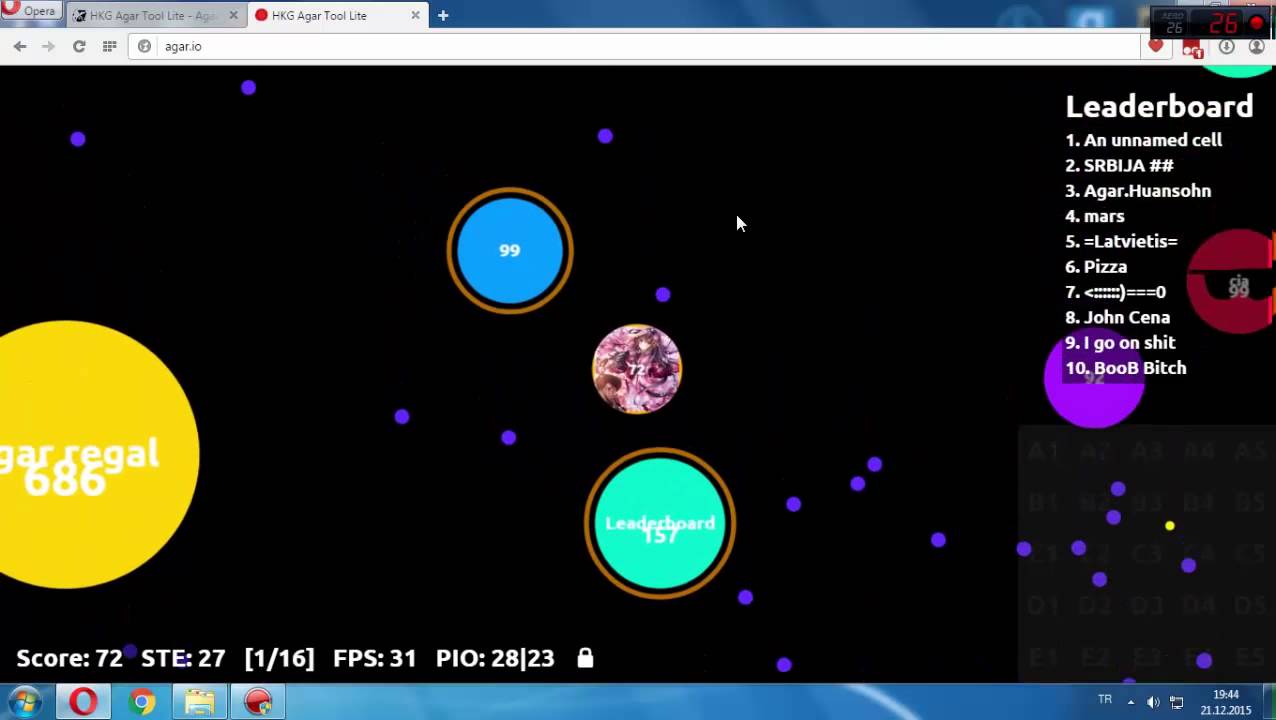This screenshot has width=1276, height=720.
Task: Open a new browser tab
Action: [x=443, y=15]
